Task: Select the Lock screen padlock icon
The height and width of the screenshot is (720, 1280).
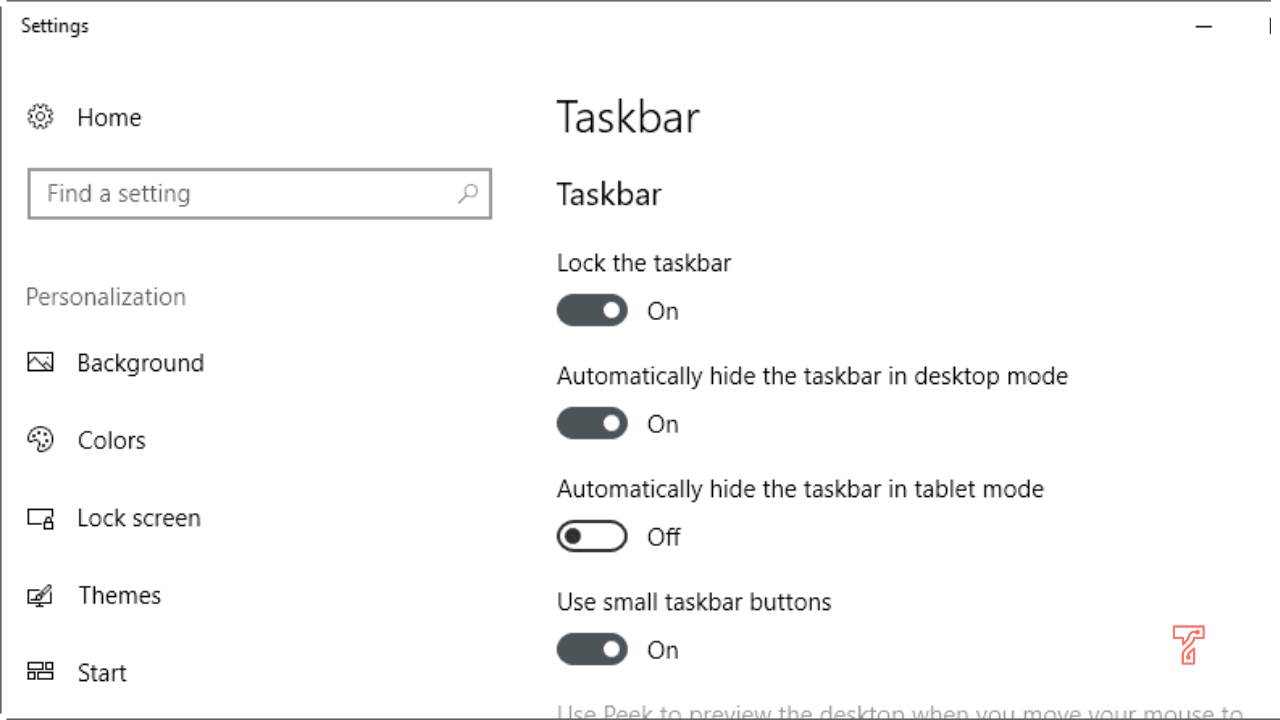Action: pos(40,517)
